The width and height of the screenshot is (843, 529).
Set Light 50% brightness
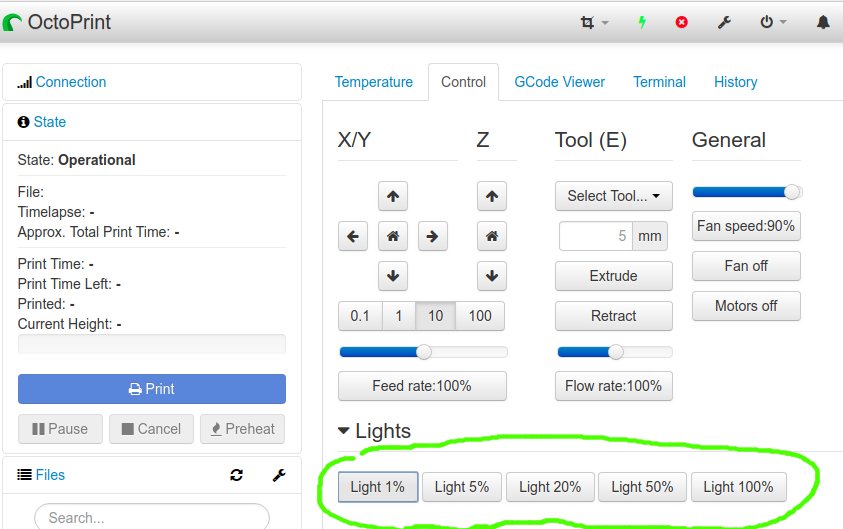[x=642, y=487]
